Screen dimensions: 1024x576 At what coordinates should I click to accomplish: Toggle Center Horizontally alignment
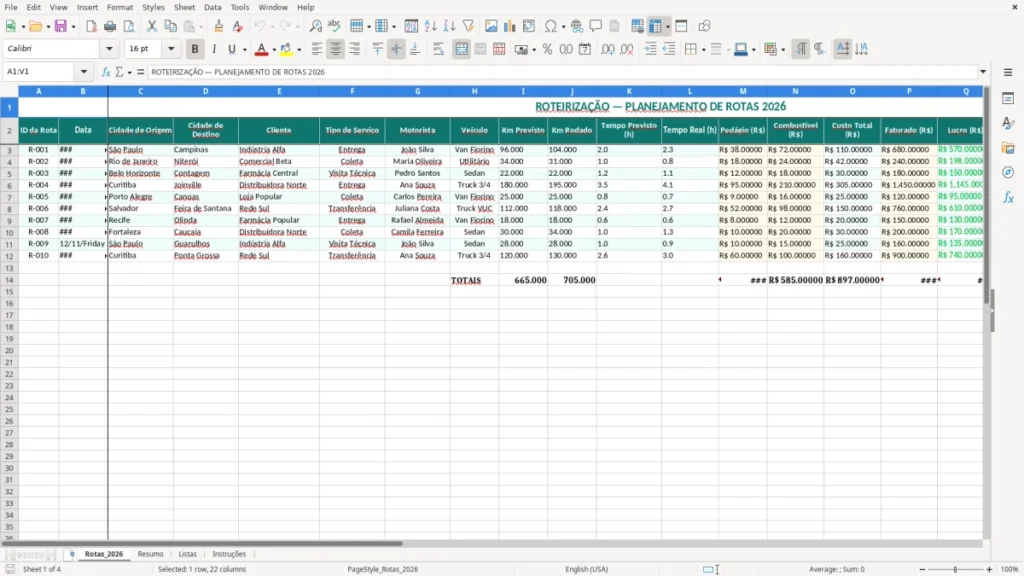[336, 49]
